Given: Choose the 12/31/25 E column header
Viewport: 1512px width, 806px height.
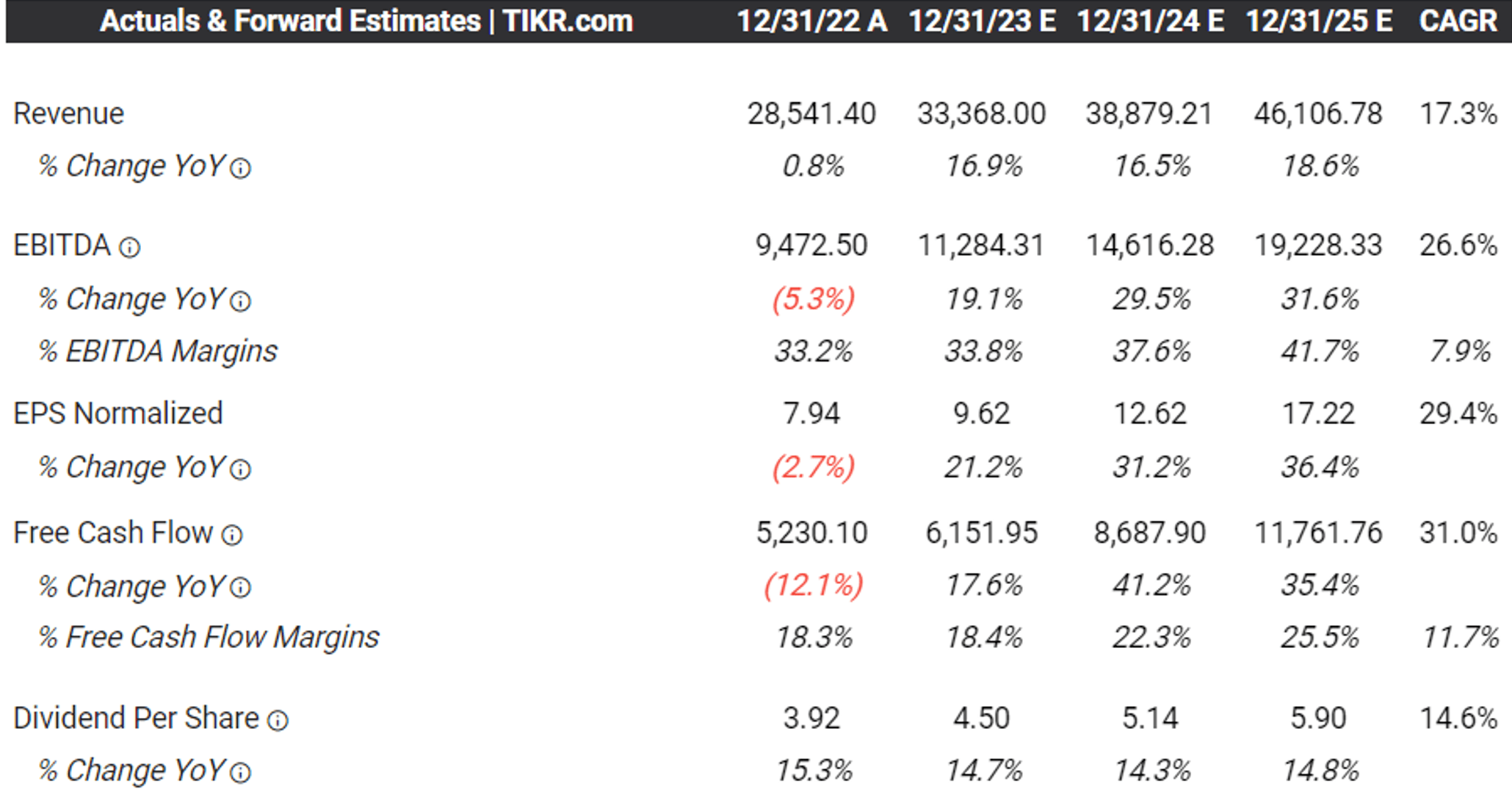Looking at the screenshot, I should [1319, 21].
